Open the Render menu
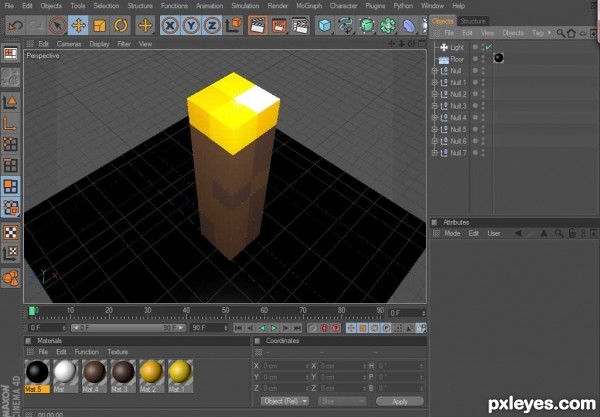This screenshot has width=600, height=417. [277, 6]
